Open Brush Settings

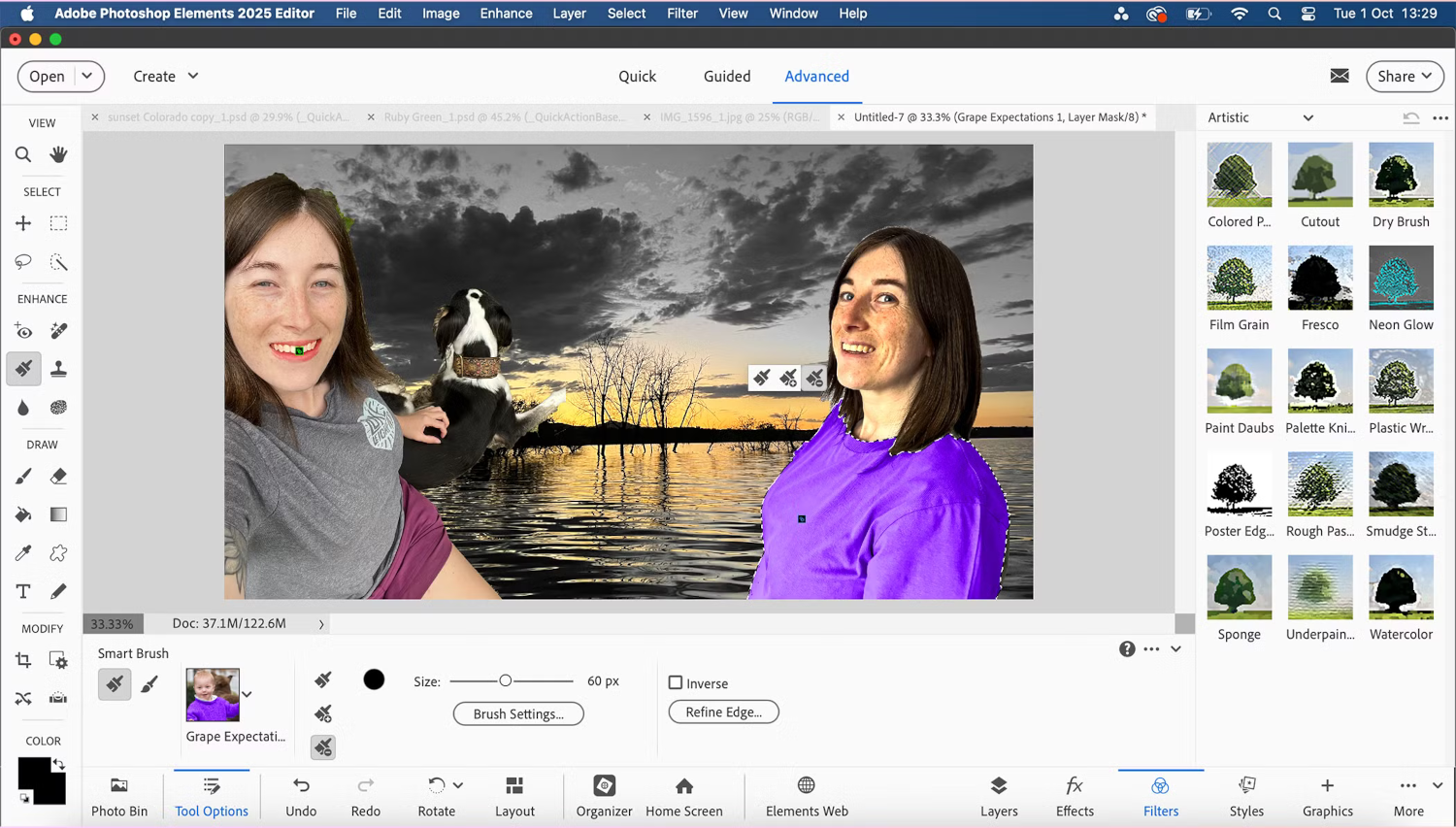(517, 713)
